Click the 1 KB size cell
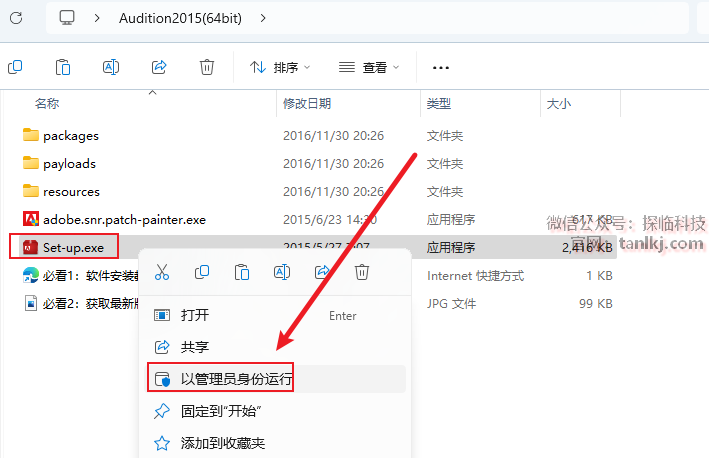 [x=599, y=276]
